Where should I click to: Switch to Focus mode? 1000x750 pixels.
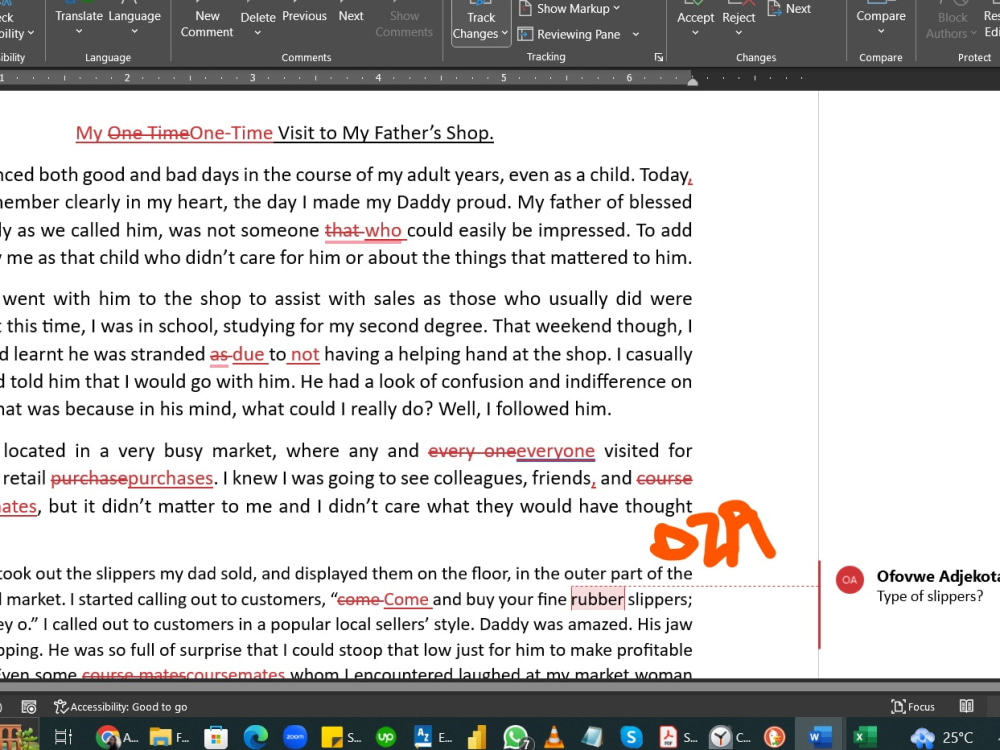point(913,707)
